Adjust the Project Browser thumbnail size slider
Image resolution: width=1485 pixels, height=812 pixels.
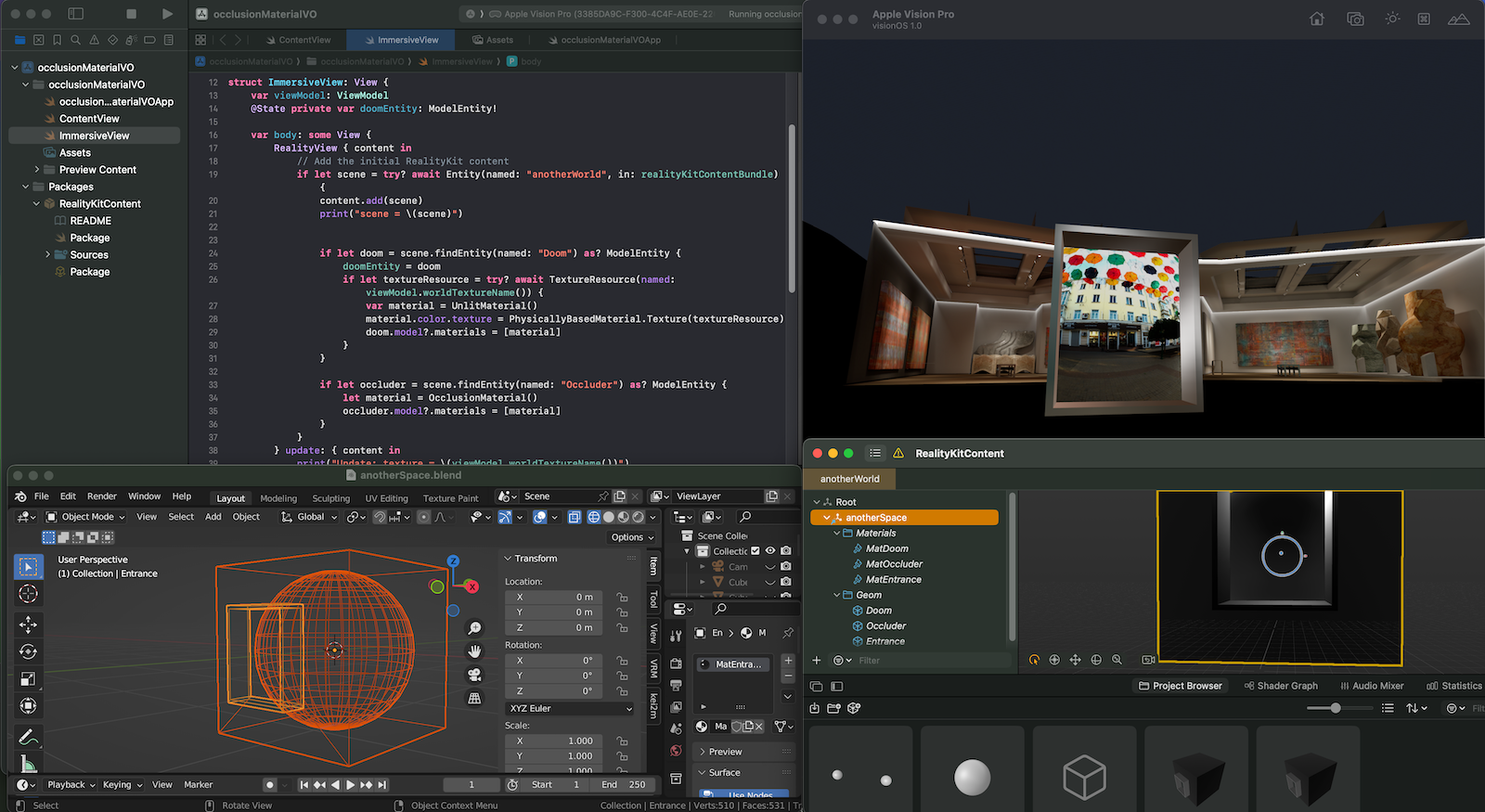pyautogui.click(x=1335, y=708)
